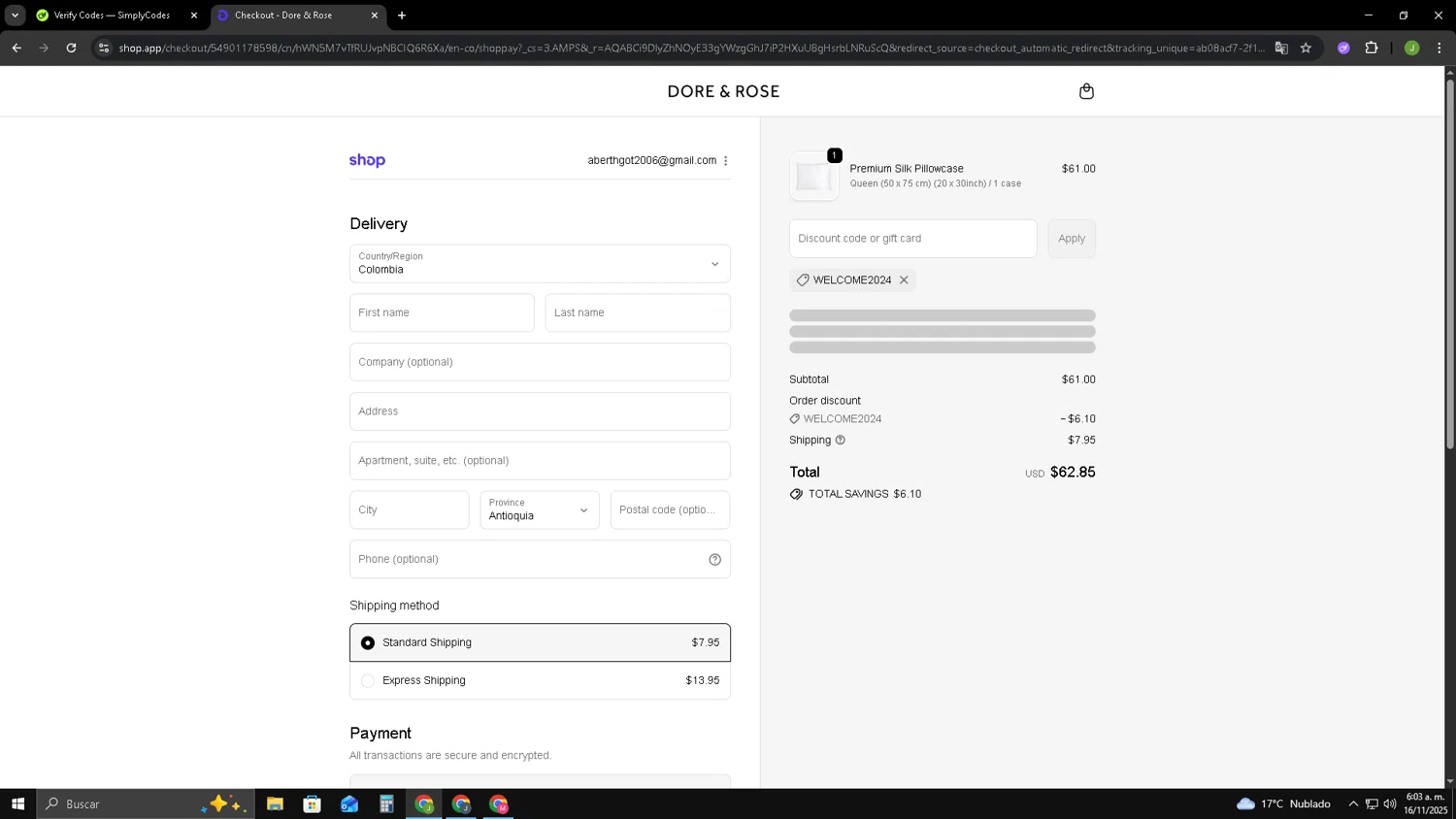Click the Address field
1456x819 pixels.
(540, 411)
